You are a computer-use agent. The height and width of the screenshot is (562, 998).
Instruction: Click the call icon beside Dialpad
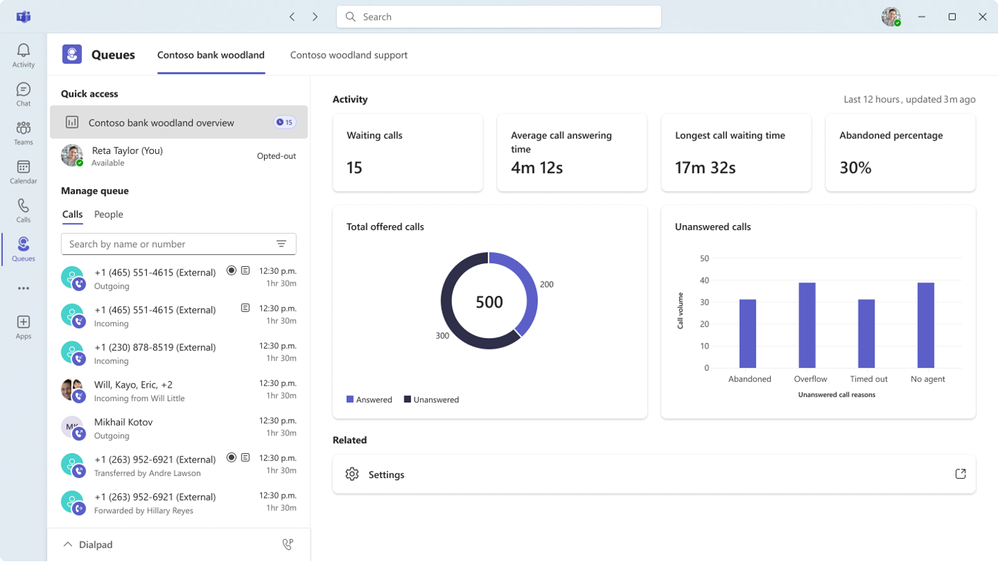[288, 544]
